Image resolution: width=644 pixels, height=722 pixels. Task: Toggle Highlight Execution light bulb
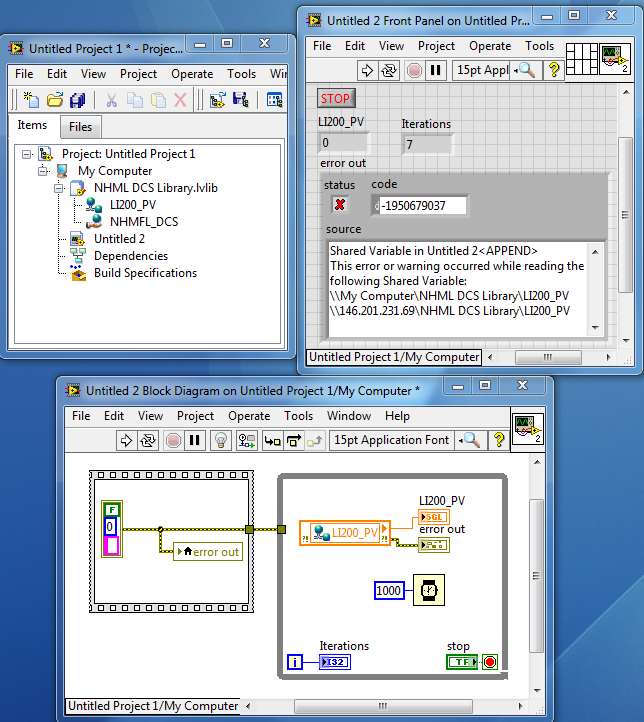220,441
